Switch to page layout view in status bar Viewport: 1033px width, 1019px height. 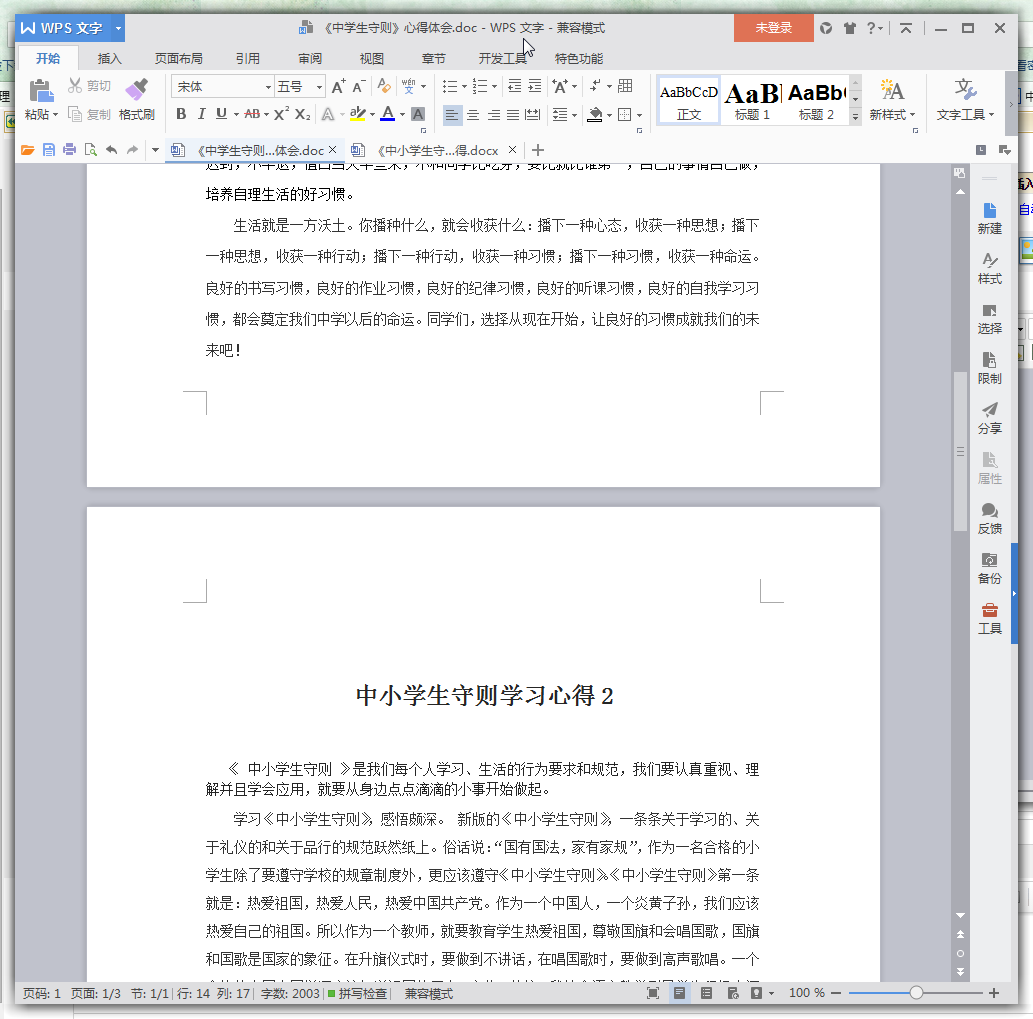pyautogui.click(x=679, y=993)
